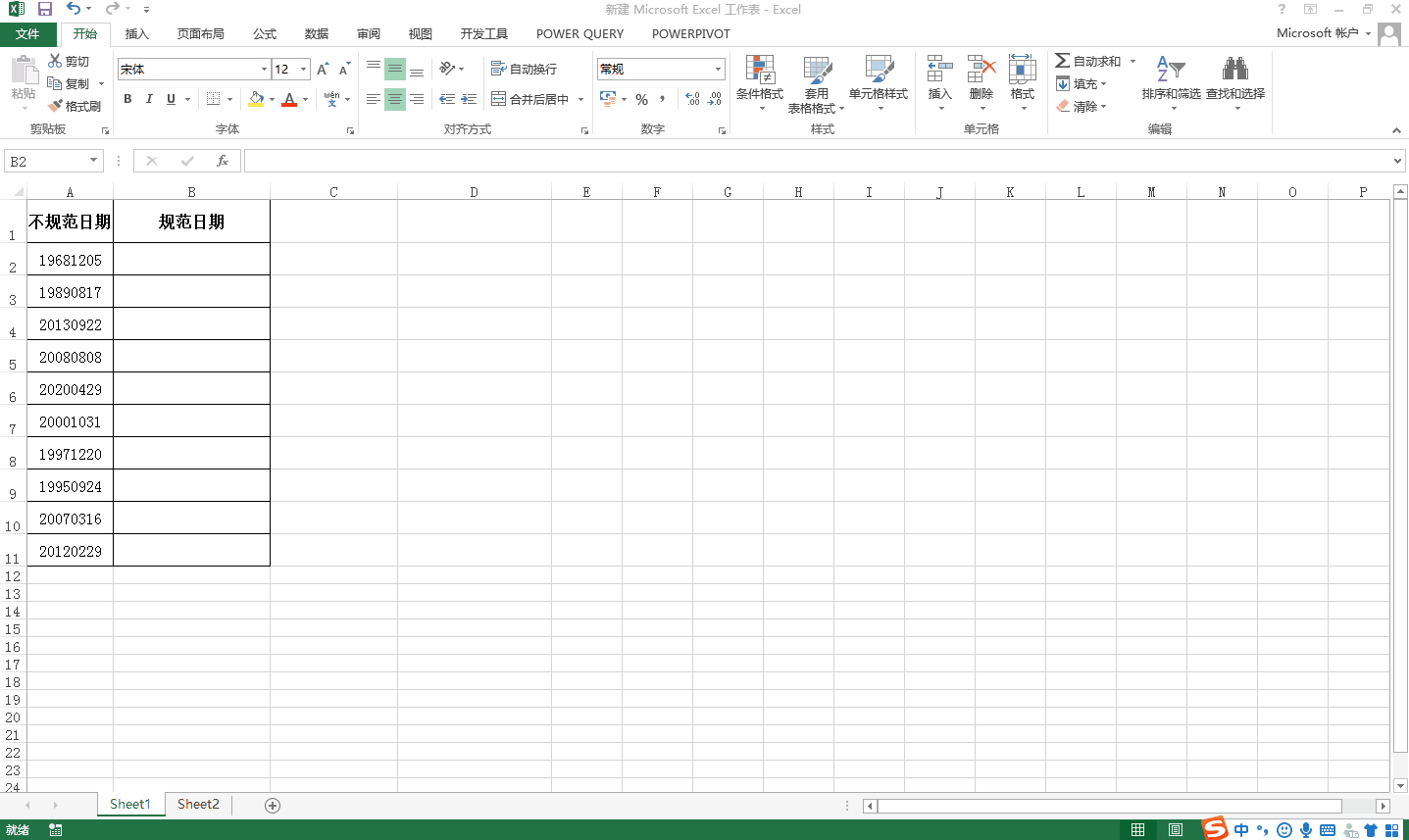
Task: Cut selection with scissors icon
Action: (x=55, y=61)
